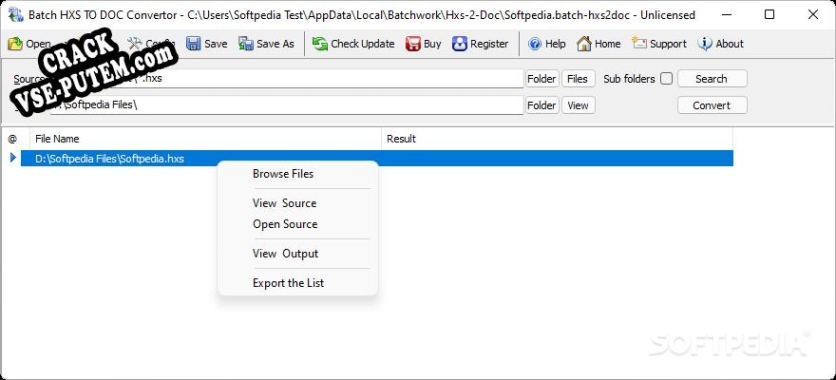Click the app icon in title bar
The image size is (836, 380).
[x=16, y=15]
